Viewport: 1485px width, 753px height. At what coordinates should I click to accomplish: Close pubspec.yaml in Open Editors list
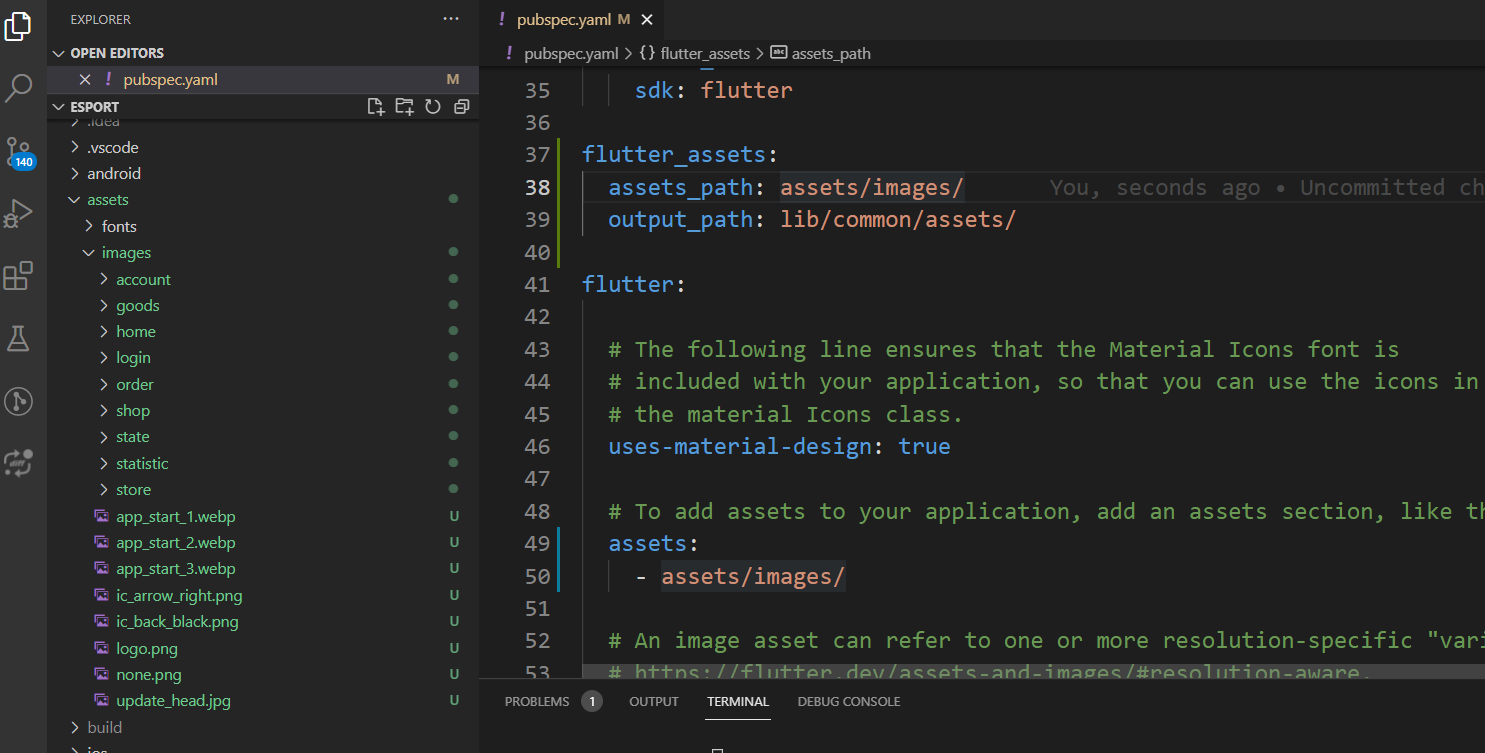85,79
